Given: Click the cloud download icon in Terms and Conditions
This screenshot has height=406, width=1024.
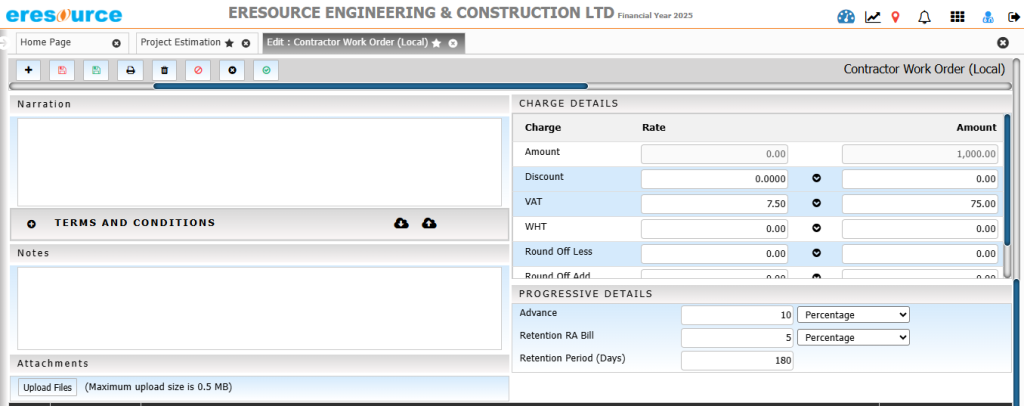Looking at the screenshot, I should (401, 223).
